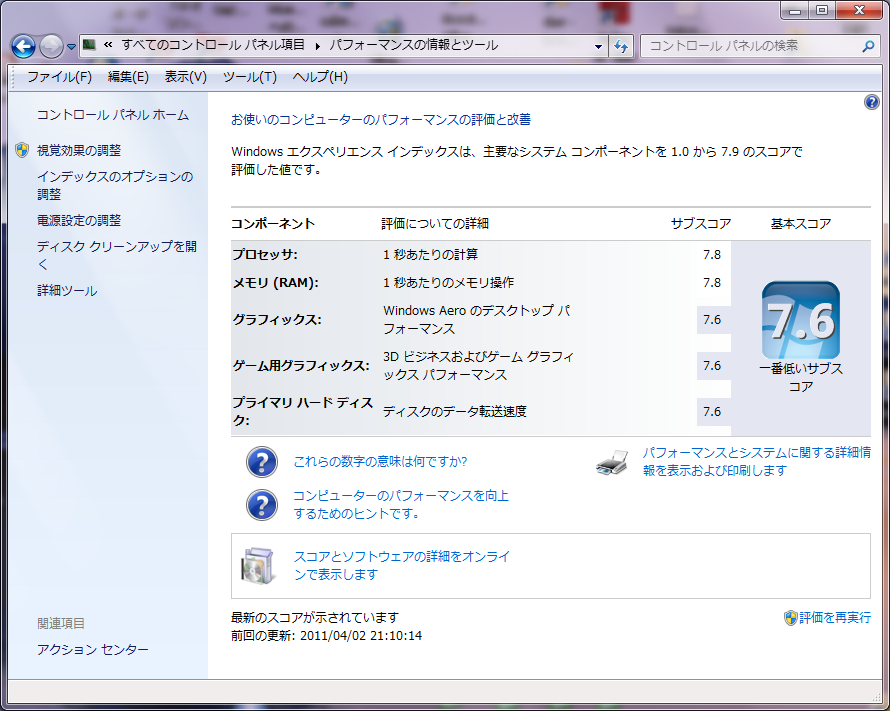This screenshot has height=711, width=890.
Task: Open the 表示(V) menu
Action: pos(185,77)
